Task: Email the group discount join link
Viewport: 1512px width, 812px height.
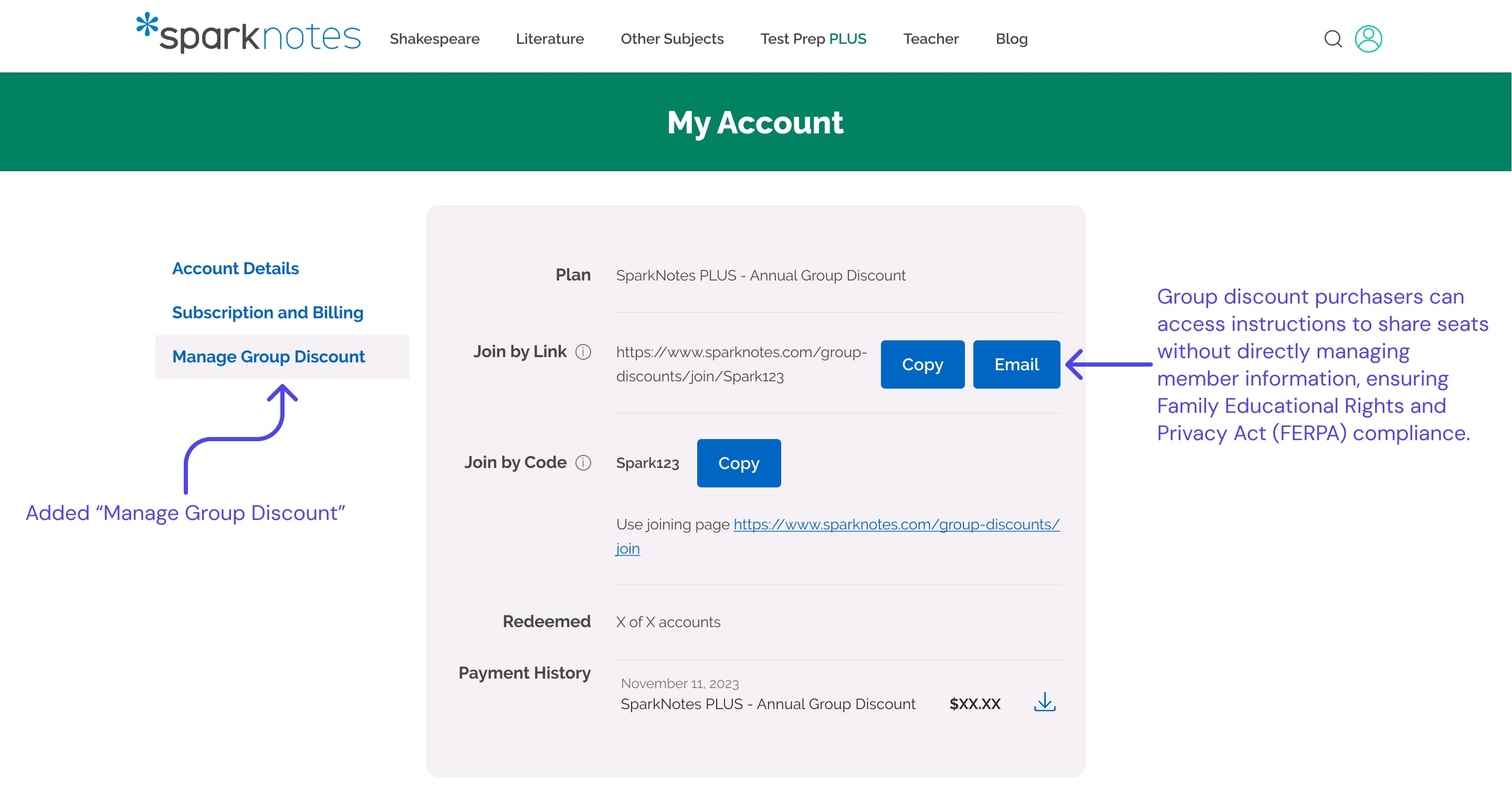Action: coord(1016,364)
